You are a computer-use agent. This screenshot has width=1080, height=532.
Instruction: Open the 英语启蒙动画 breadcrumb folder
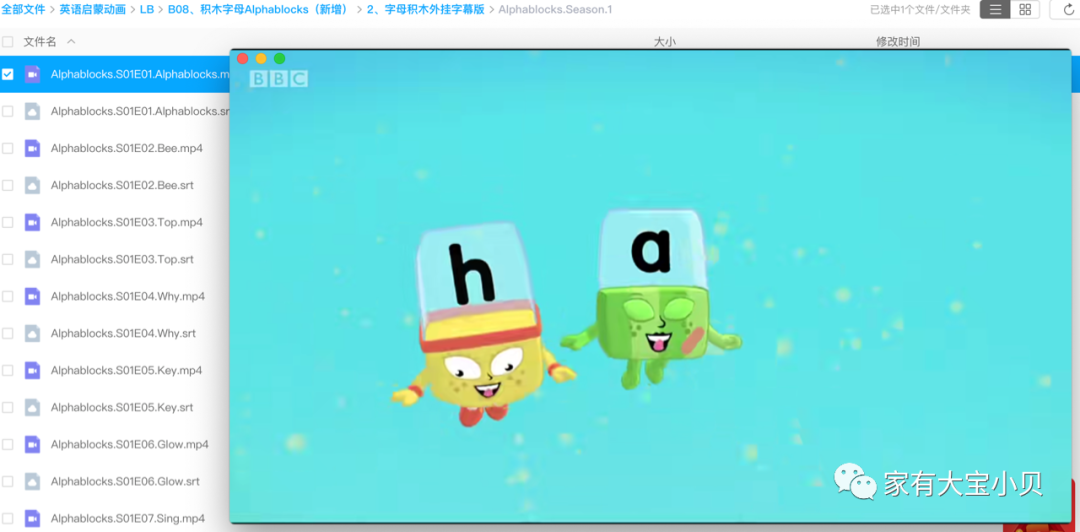click(92, 10)
